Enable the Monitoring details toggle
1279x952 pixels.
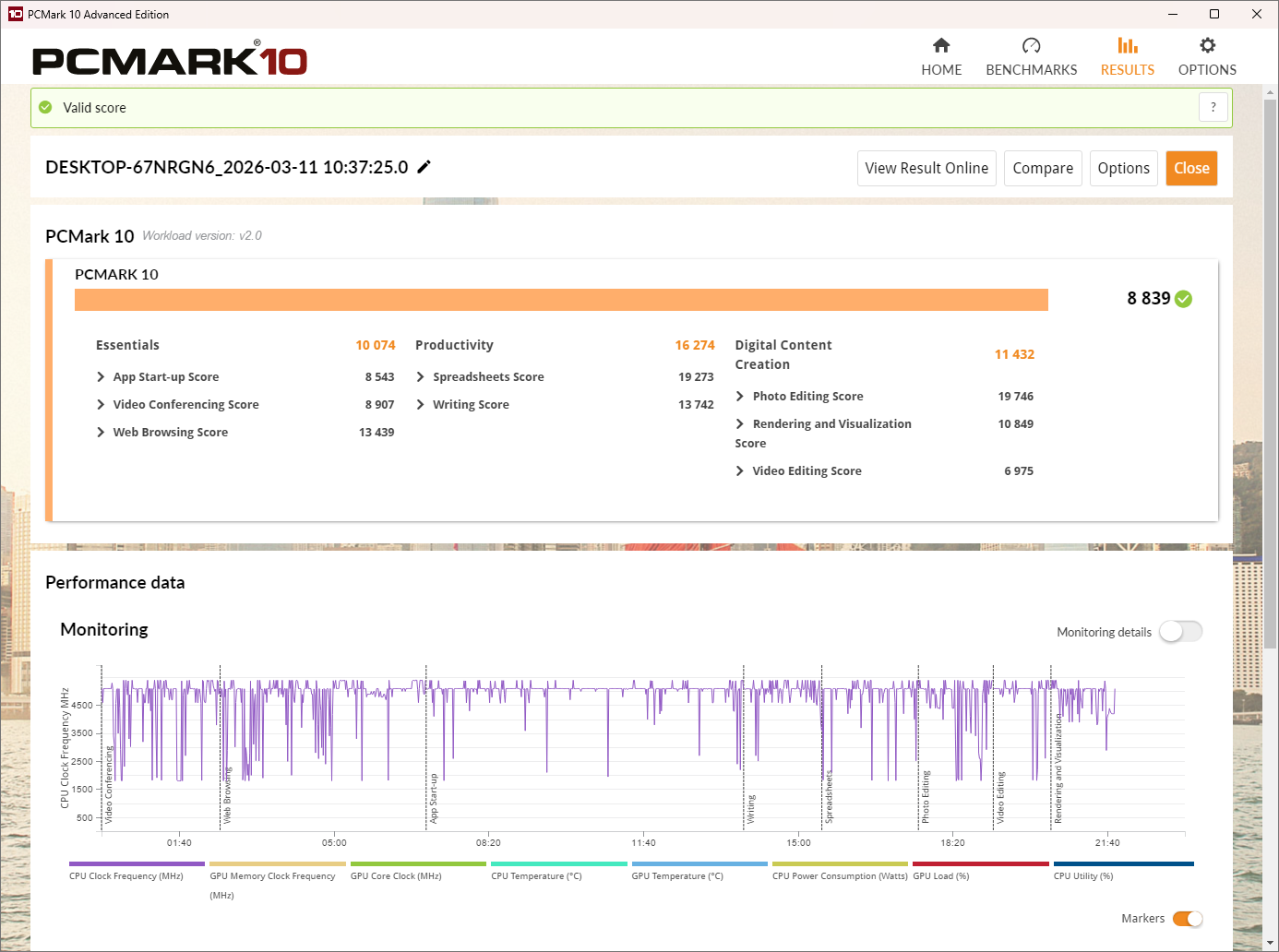[x=1180, y=632]
